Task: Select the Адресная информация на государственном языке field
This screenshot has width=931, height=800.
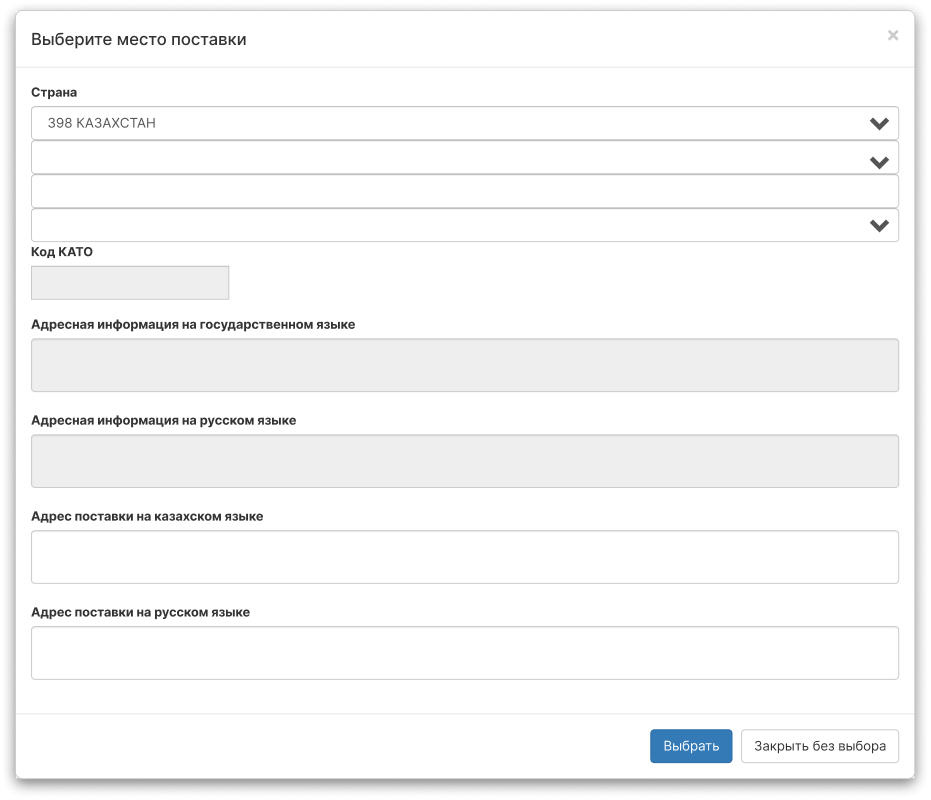Action: pyautogui.click(x=465, y=365)
